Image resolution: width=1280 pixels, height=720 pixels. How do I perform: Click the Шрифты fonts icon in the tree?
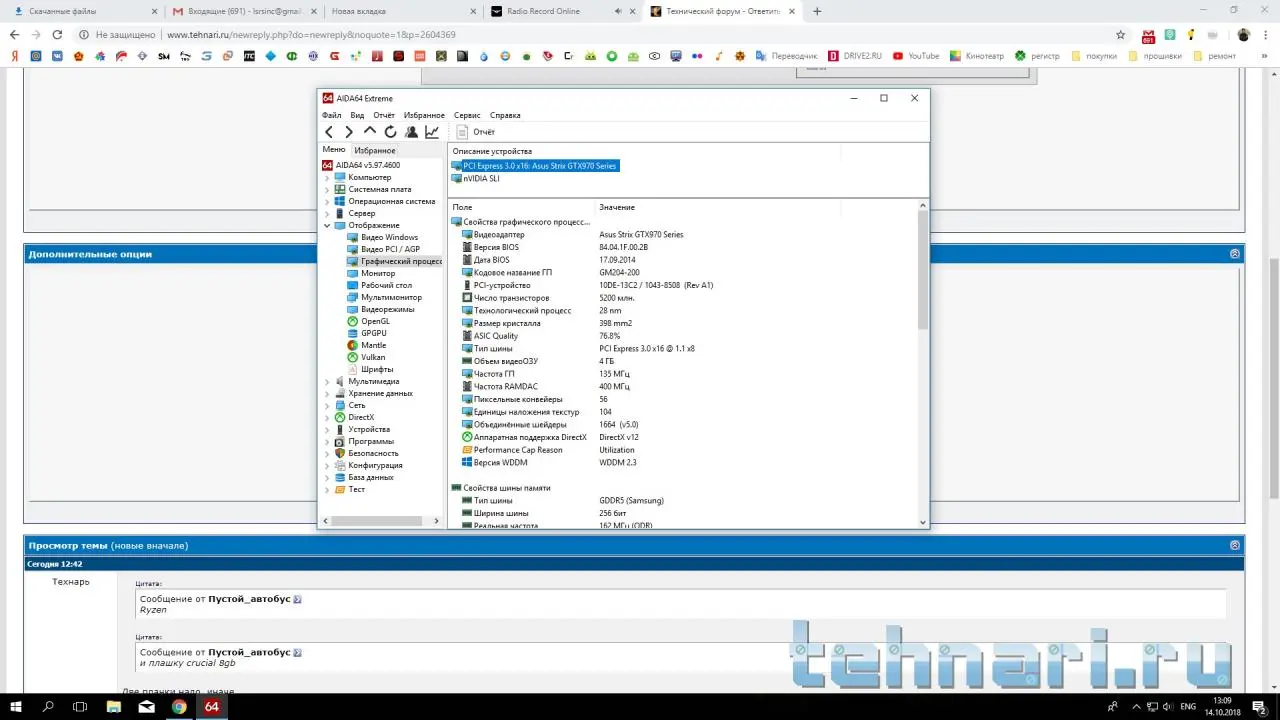[x=352, y=370]
